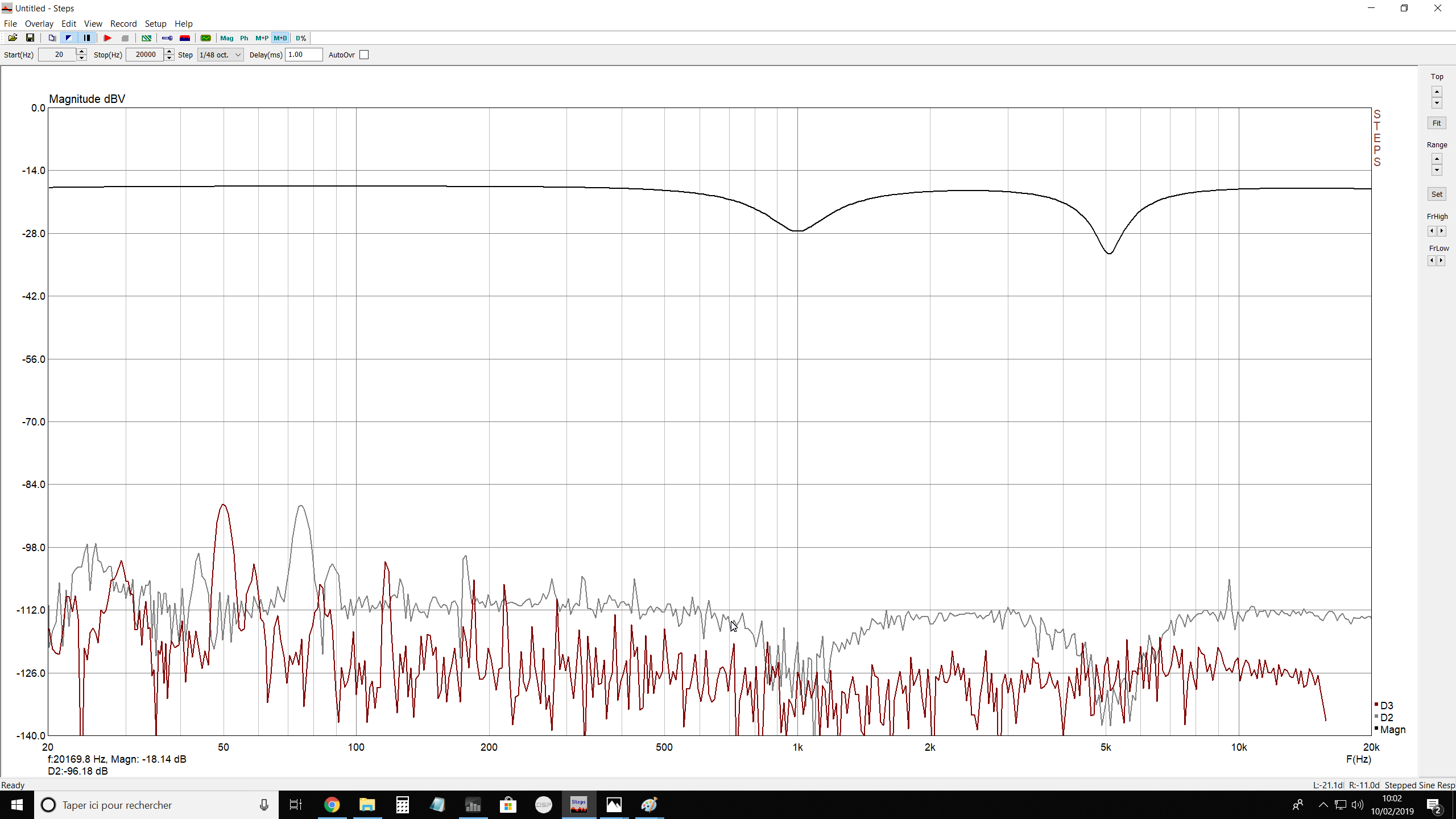Enable the AutoOvr checkbox
Screen dimensions: 1456x819
365,55
